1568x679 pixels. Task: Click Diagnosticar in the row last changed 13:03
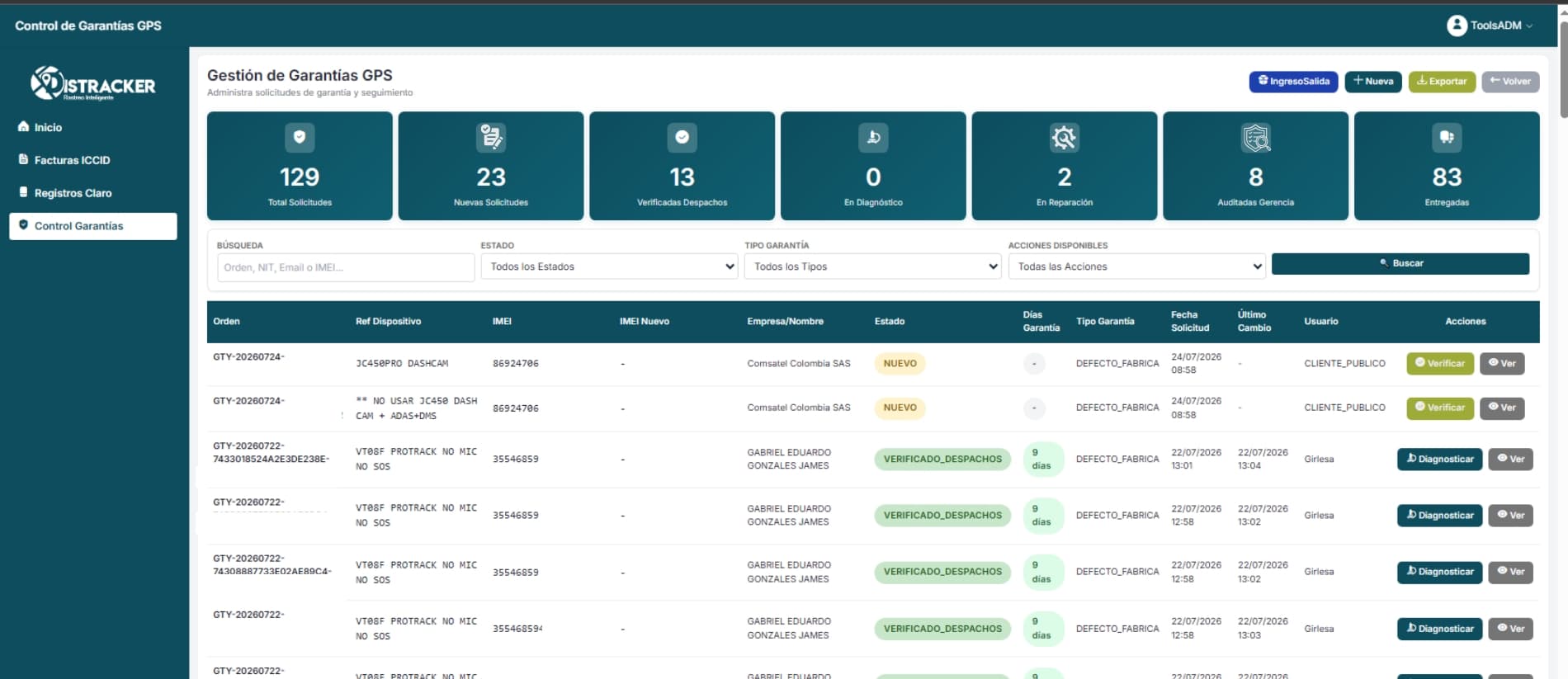point(1439,629)
